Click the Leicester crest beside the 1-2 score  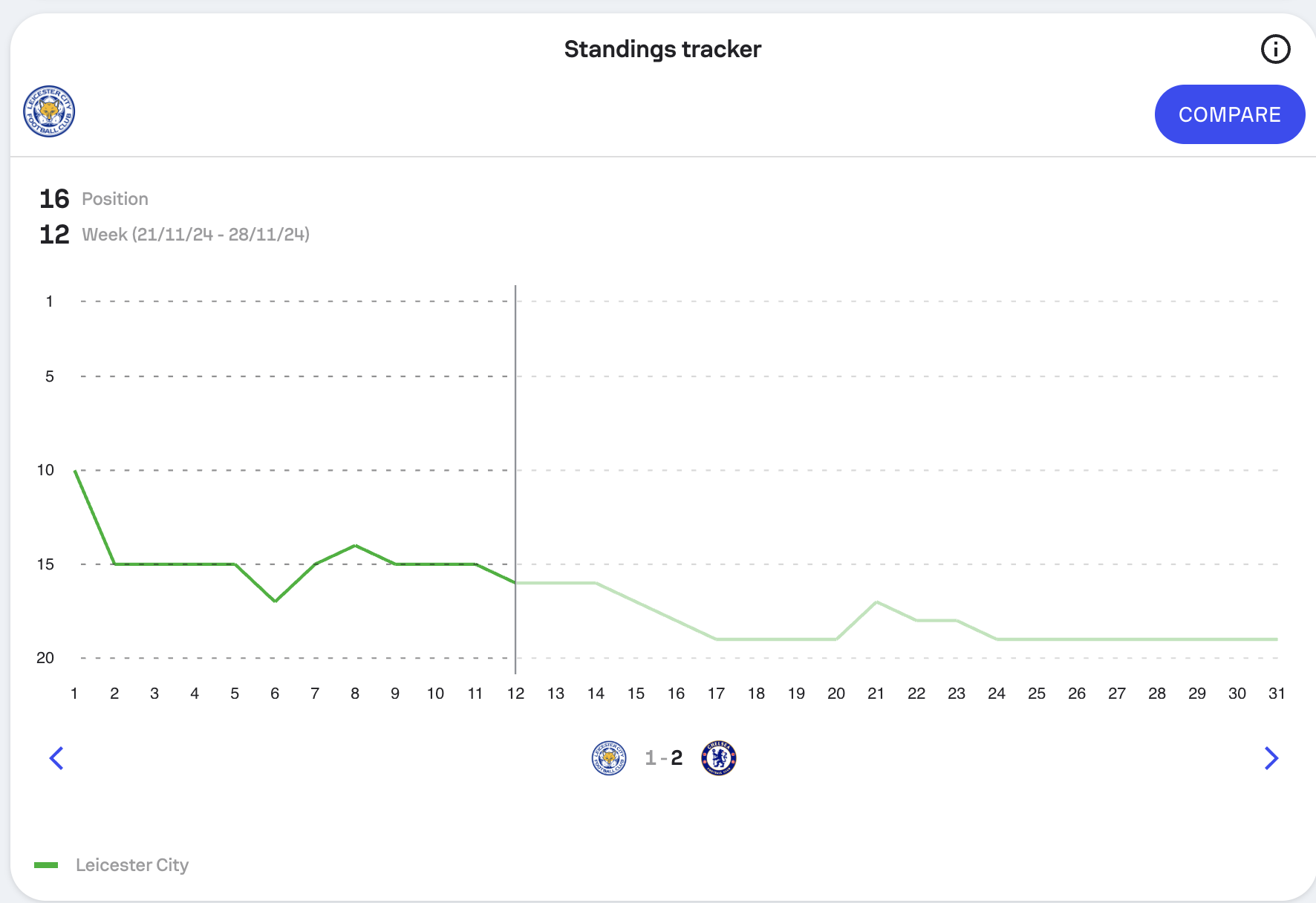point(609,758)
